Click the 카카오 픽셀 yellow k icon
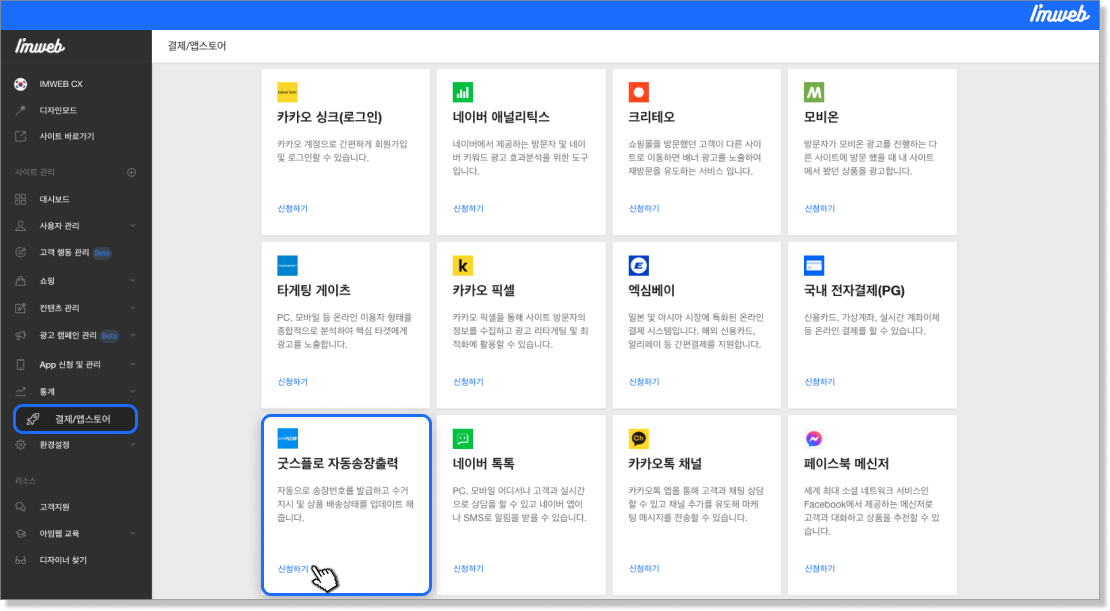This screenshot has height=611, width=1110. click(463, 265)
